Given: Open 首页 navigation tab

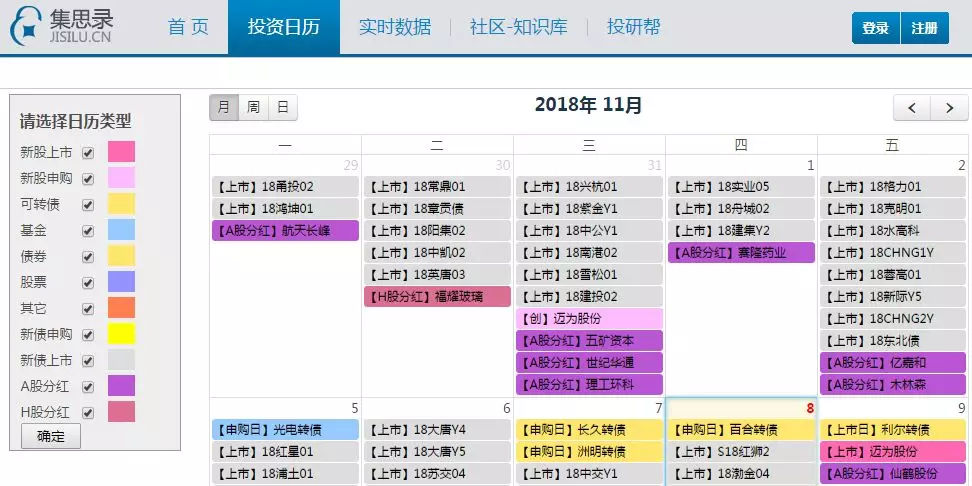Looking at the screenshot, I should (x=188, y=27).
